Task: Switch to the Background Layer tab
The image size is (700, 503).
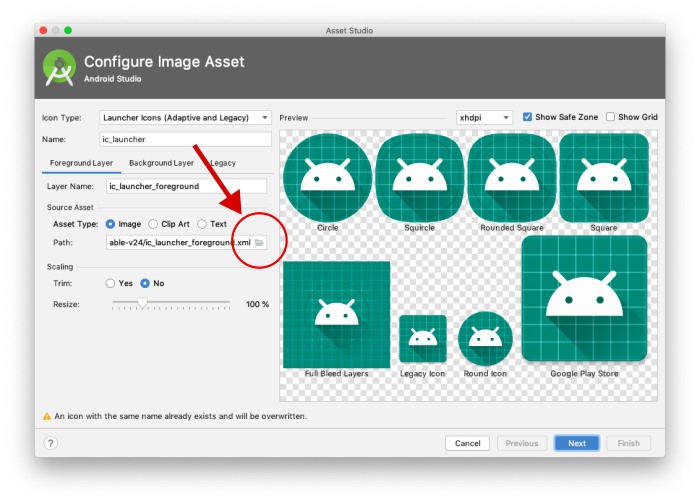Action: (x=161, y=163)
